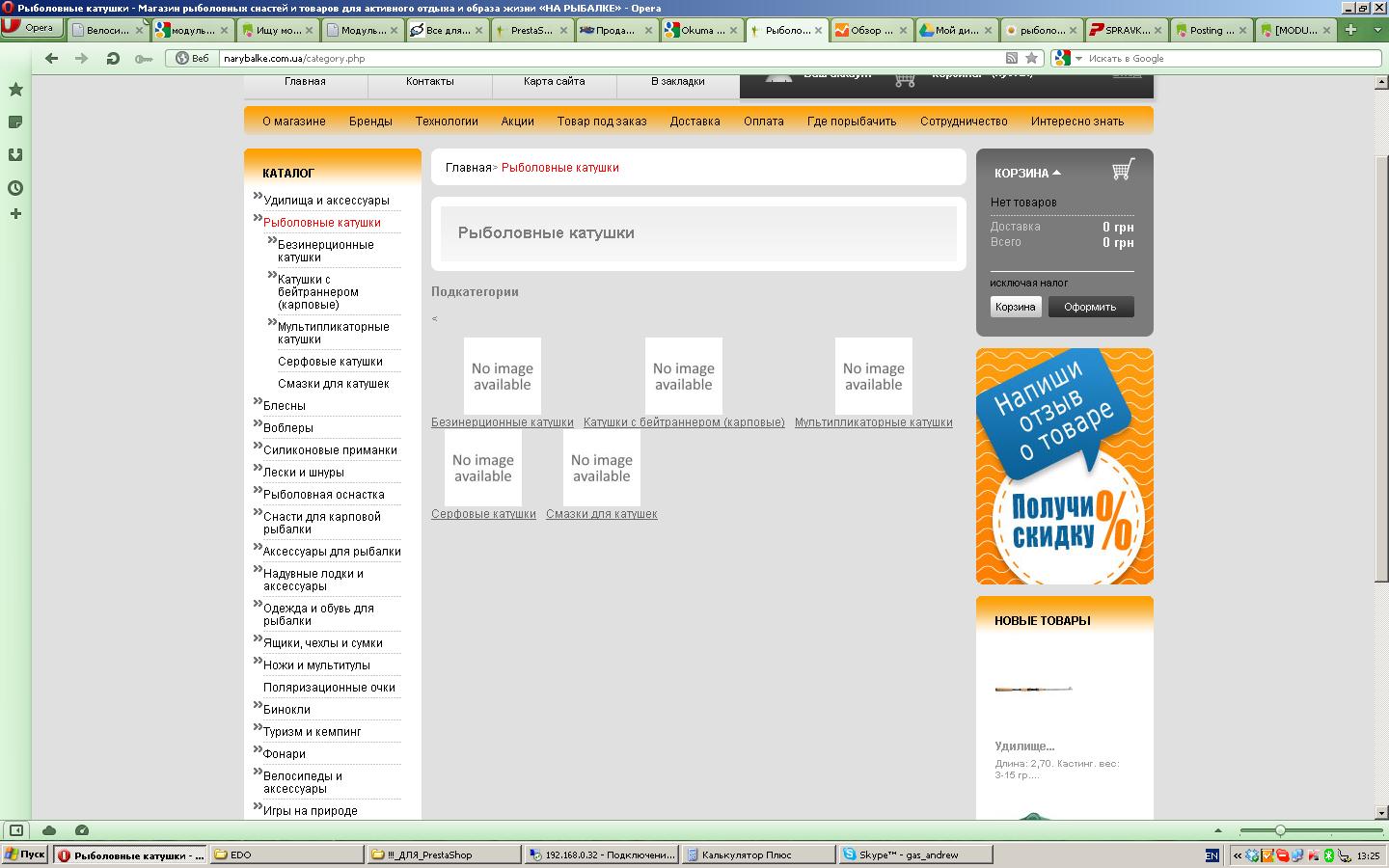Open the Skype taskbar button
This screenshot has width=1389, height=868.
point(915,854)
